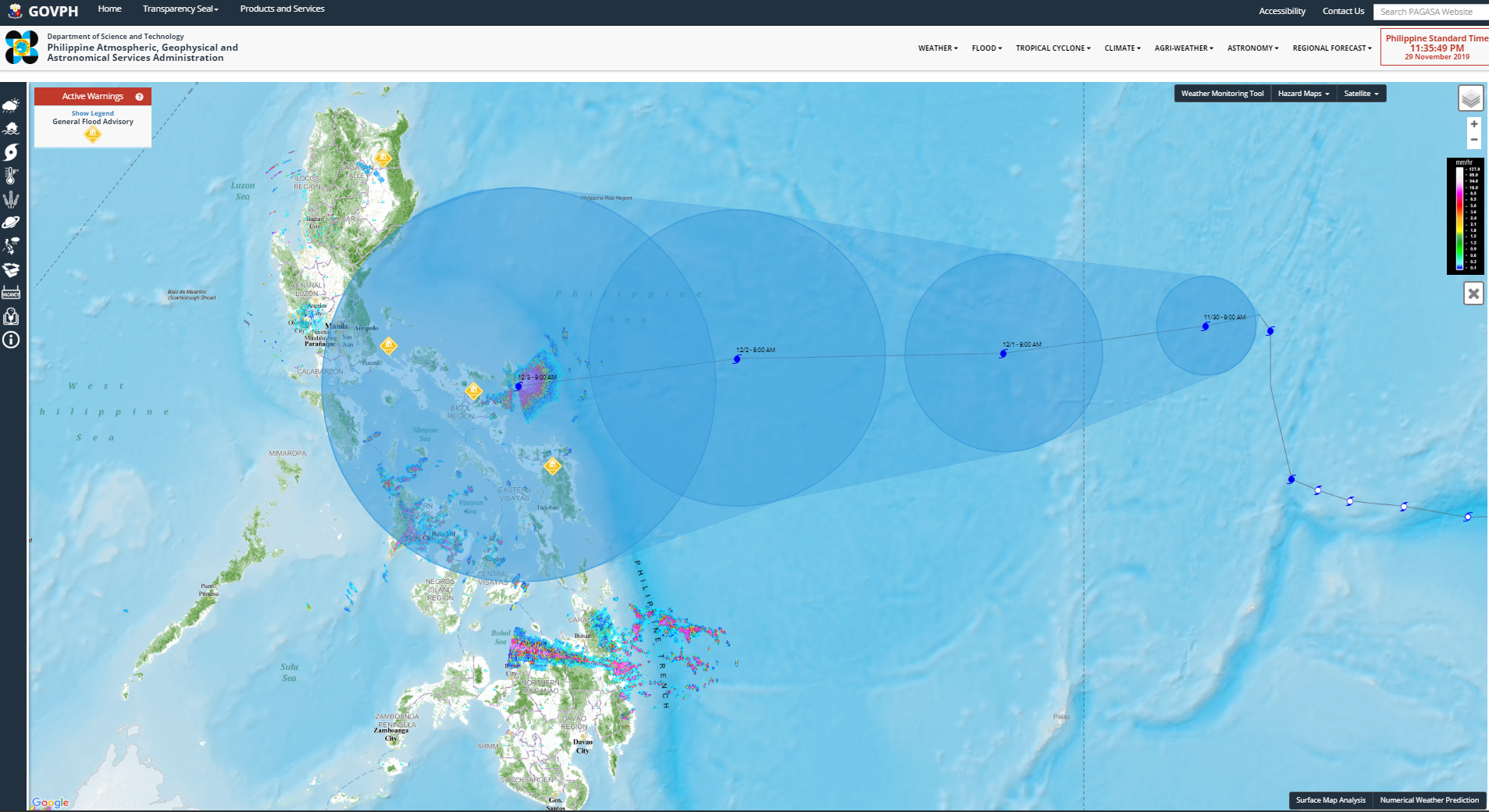Open the tropical cyclone sidebar icon
This screenshot has width=1489, height=812.
pyautogui.click(x=11, y=152)
